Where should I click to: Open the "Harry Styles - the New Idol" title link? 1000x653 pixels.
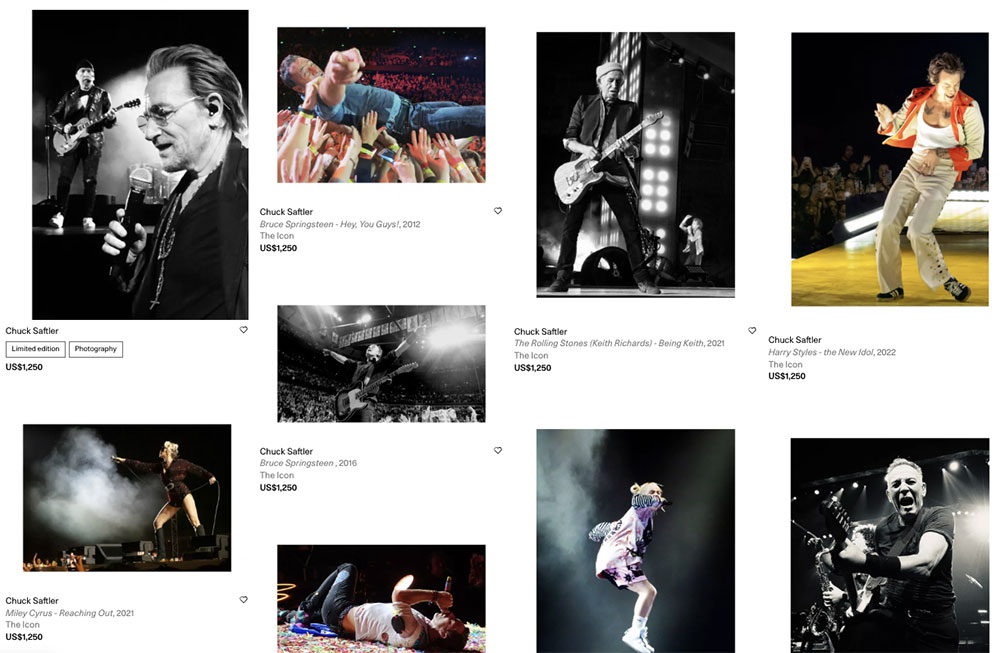818,352
